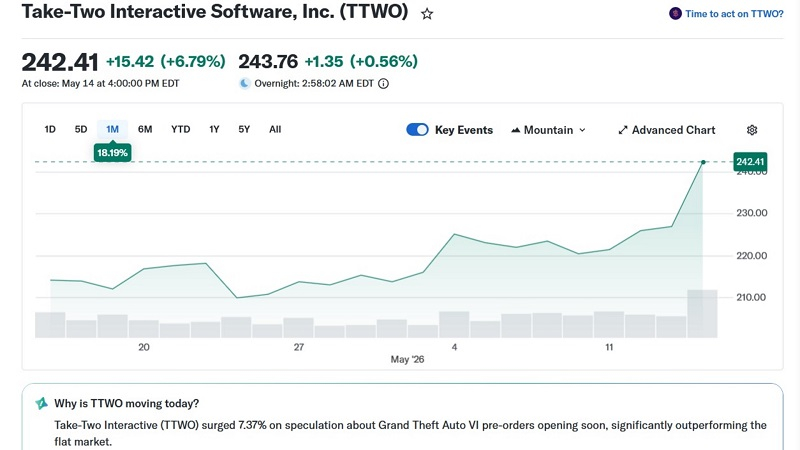Click the x-axis date label 27
800x450 pixels.
tap(298, 347)
